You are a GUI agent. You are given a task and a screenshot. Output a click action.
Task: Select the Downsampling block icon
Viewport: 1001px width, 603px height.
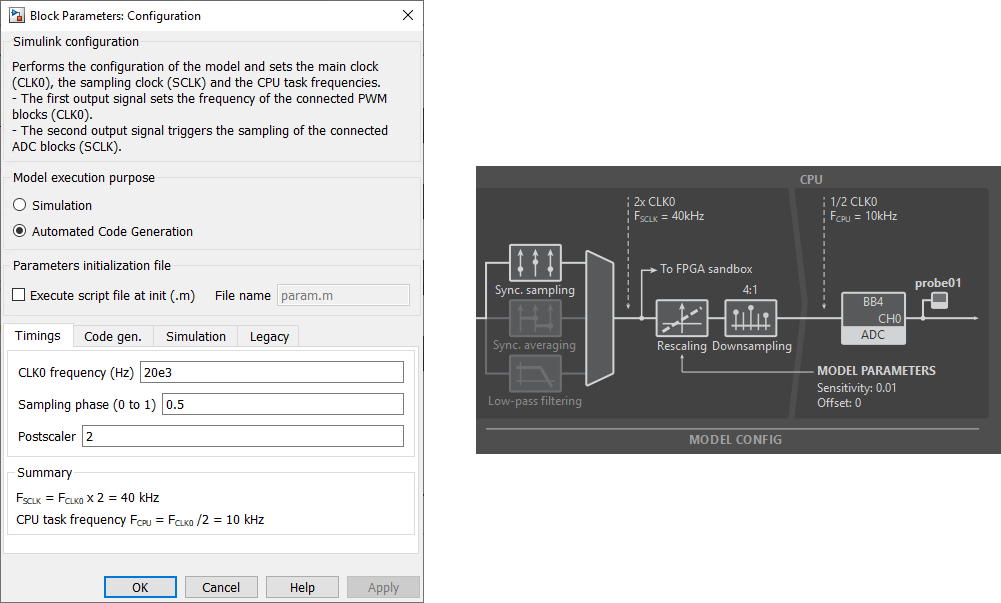750,318
